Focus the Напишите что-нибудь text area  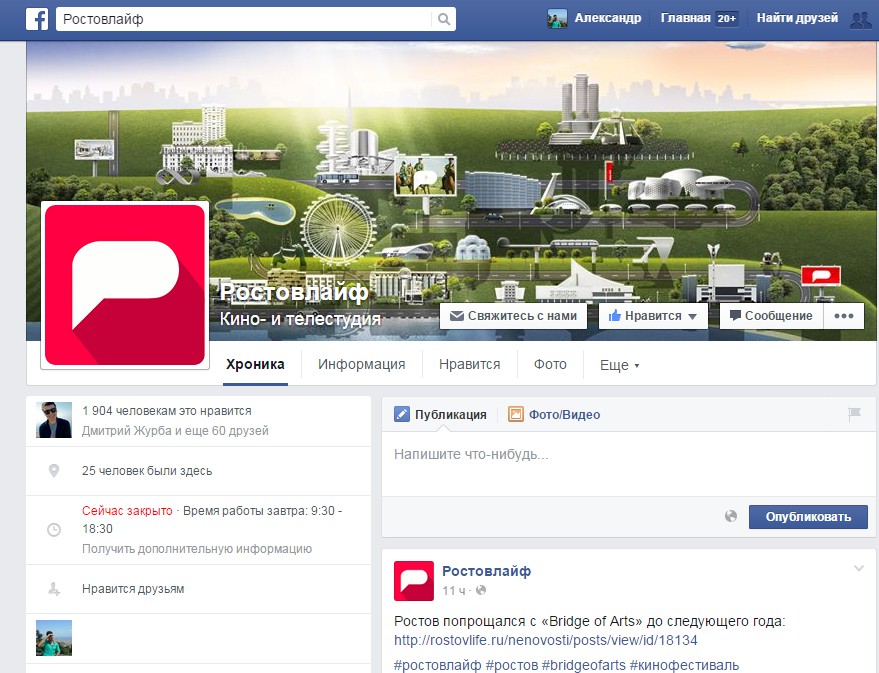[628, 463]
